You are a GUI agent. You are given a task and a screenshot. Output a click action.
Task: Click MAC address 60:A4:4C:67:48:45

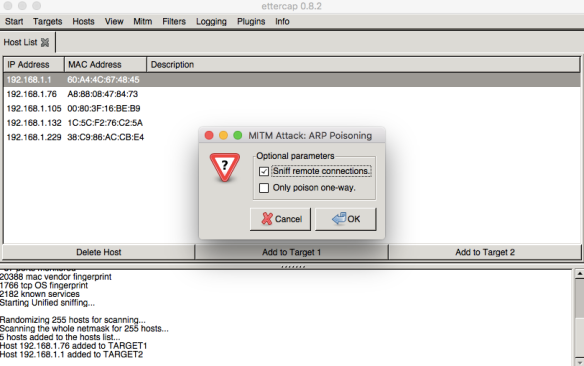(103, 80)
